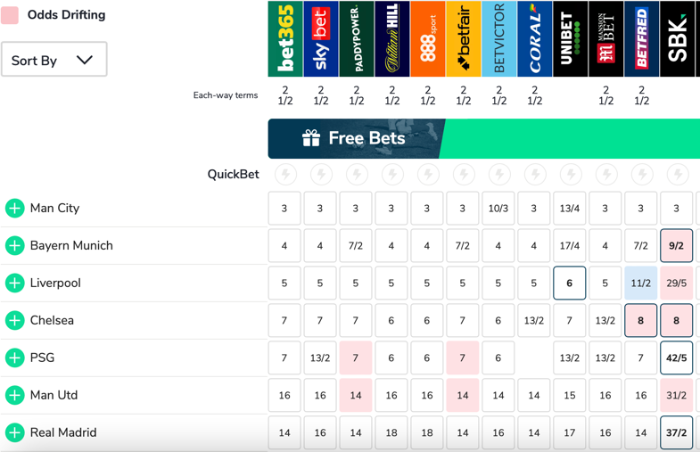Image resolution: width=700 pixels, height=452 pixels.
Task: Click the Sky Bet bookmaker logo
Action: tap(320, 39)
